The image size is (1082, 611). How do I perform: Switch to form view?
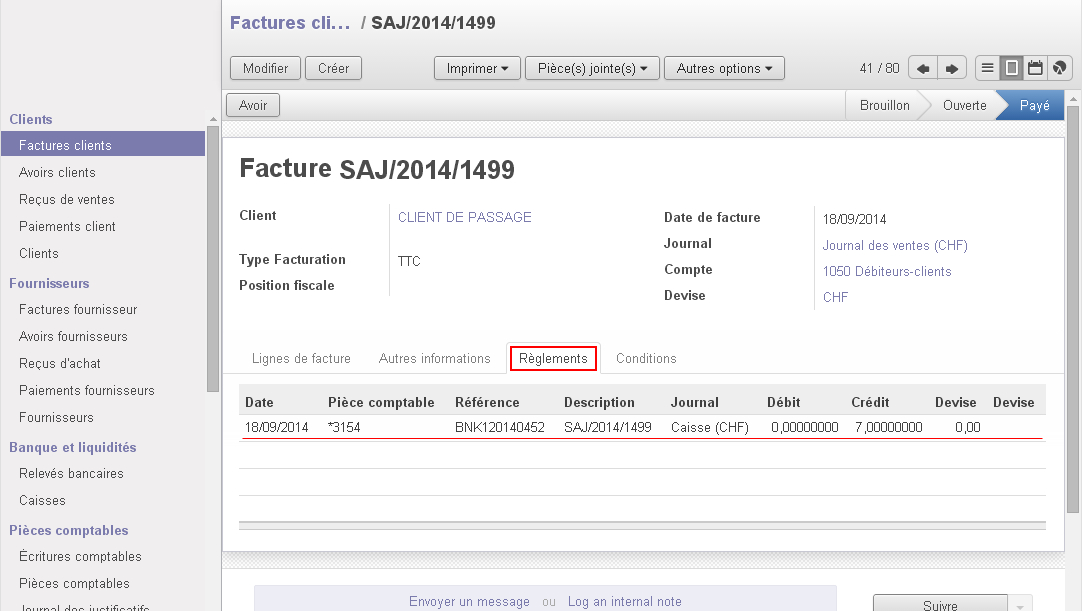click(x=1011, y=68)
